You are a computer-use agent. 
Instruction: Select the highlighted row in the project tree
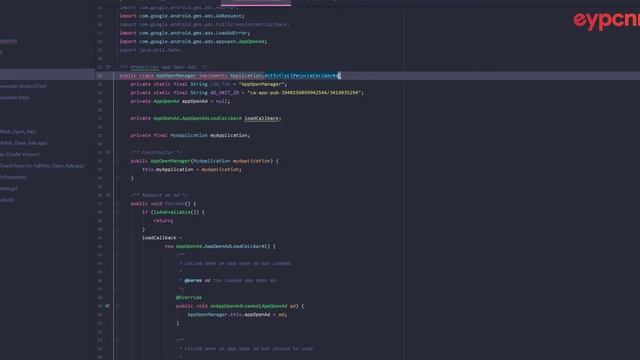coord(47,74)
